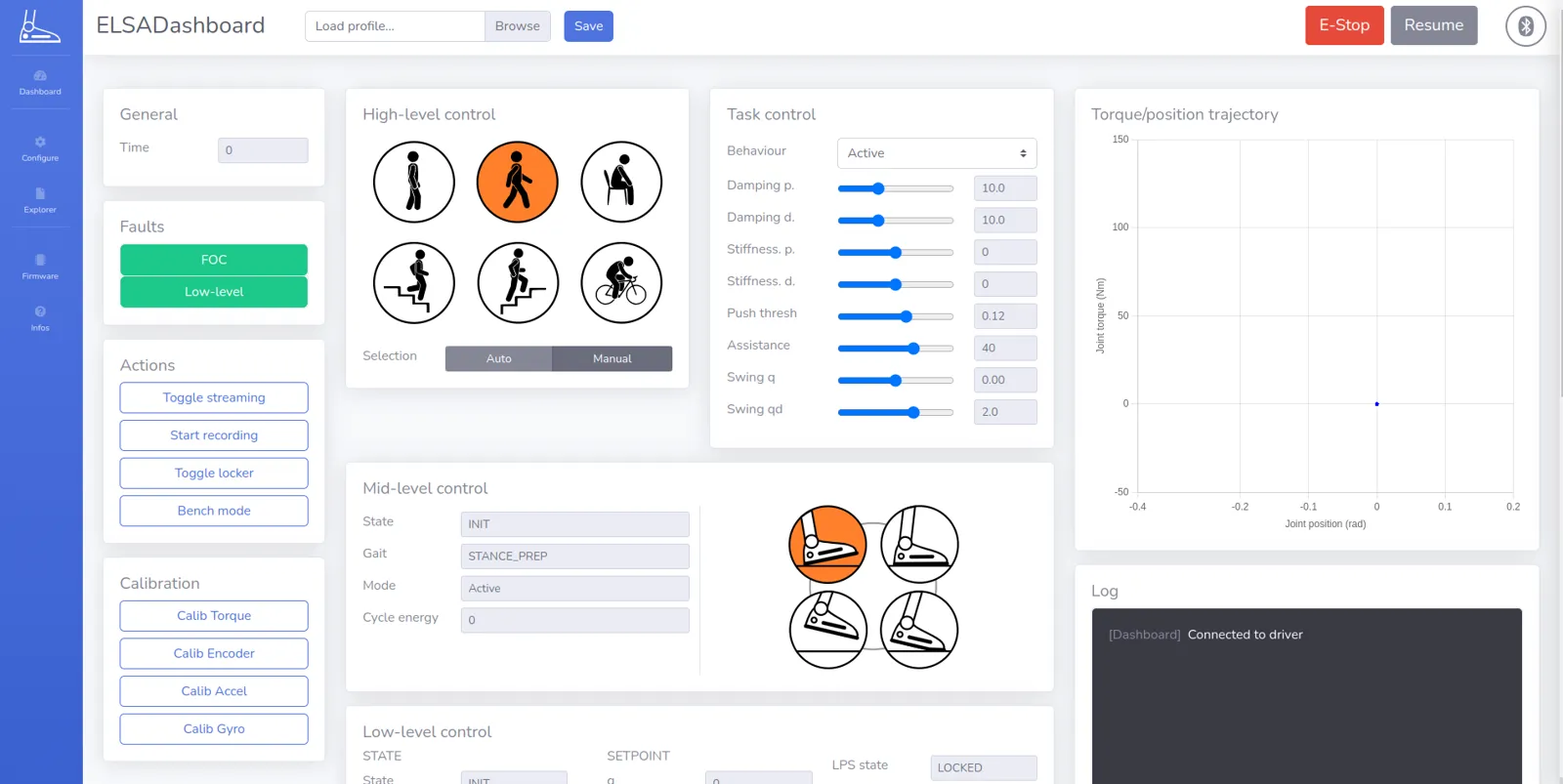Open the Infos page from sidebar
The image size is (1563, 784).
click(x=40, y=318)
